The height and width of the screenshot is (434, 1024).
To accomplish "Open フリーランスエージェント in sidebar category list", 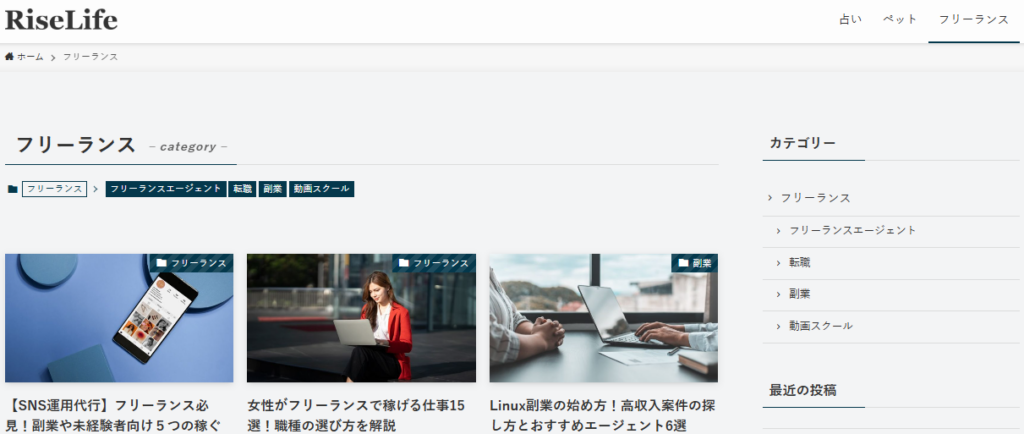I will [852, 230].
